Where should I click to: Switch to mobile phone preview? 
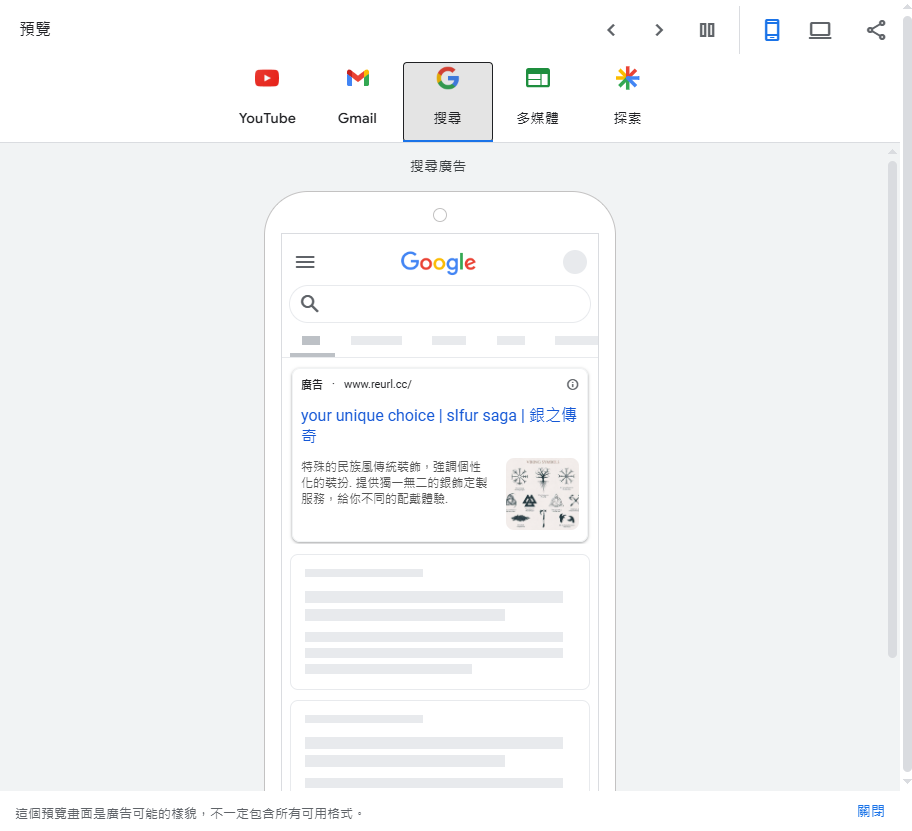point(771,30)
